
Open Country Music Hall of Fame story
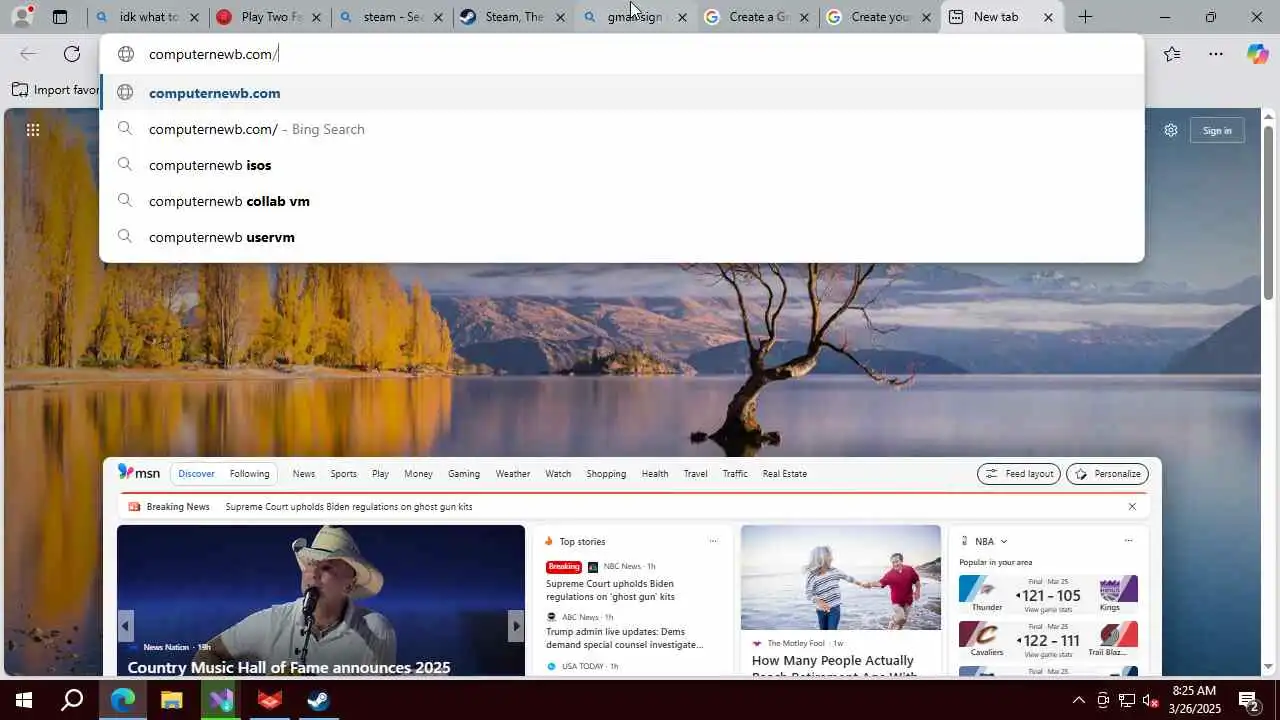pos(289,667)
